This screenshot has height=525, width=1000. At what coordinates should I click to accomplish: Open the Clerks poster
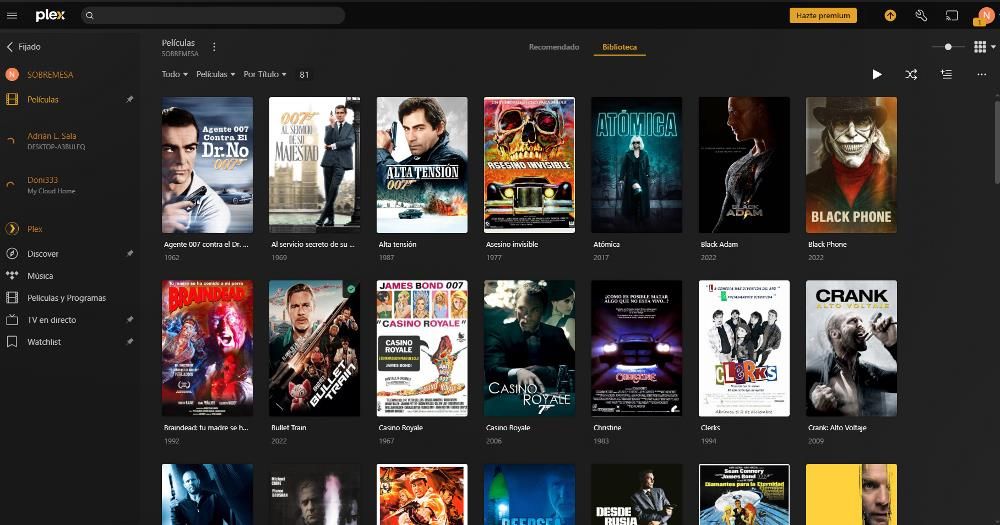point(744,348)
